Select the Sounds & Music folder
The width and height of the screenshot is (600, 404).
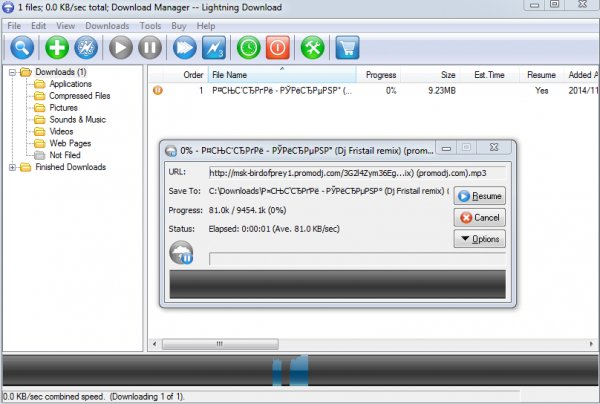point(77,119)
